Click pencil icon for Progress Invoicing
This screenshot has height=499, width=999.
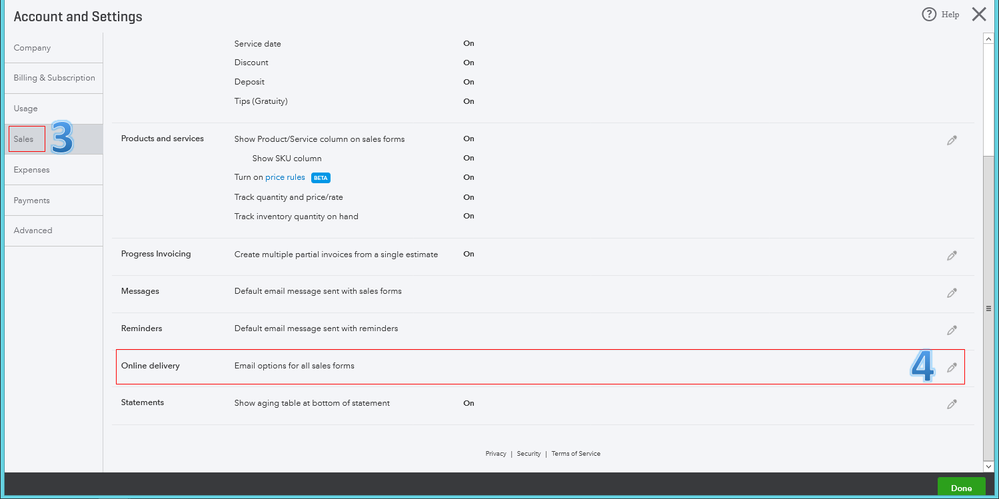(x=952, y=255)
